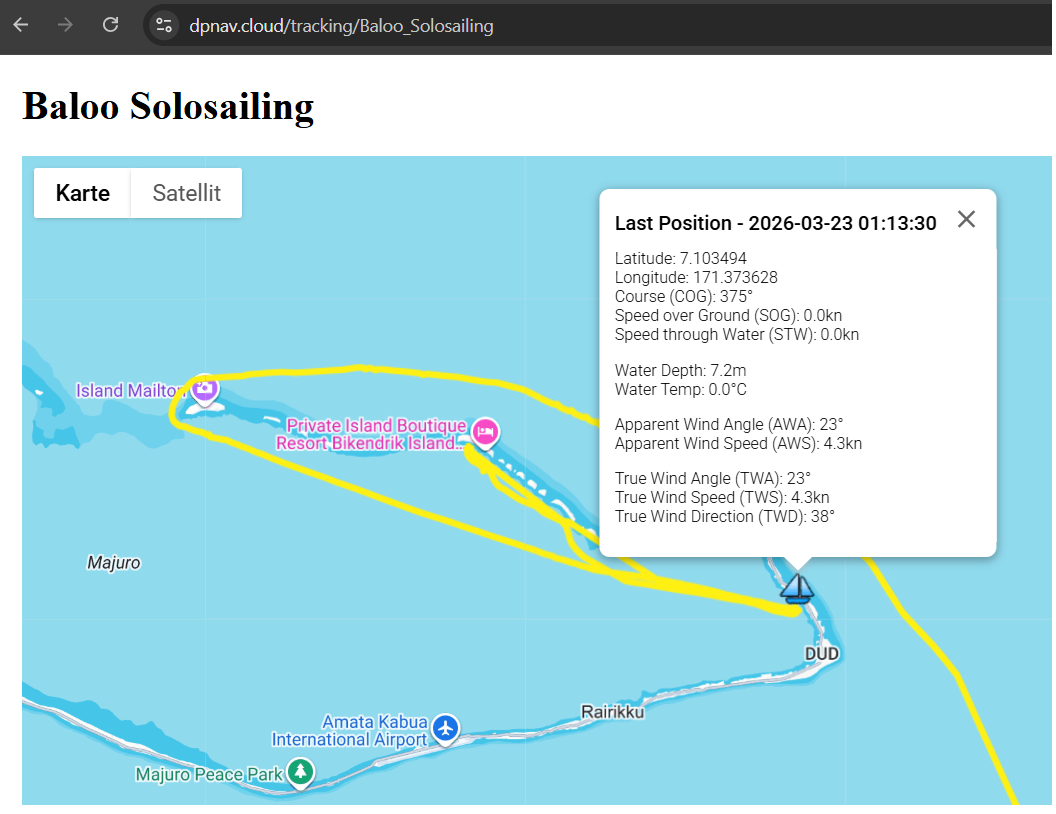Click the browser back arrow
The width and height of the screenshot is (1056, 814).
(21, 25)
